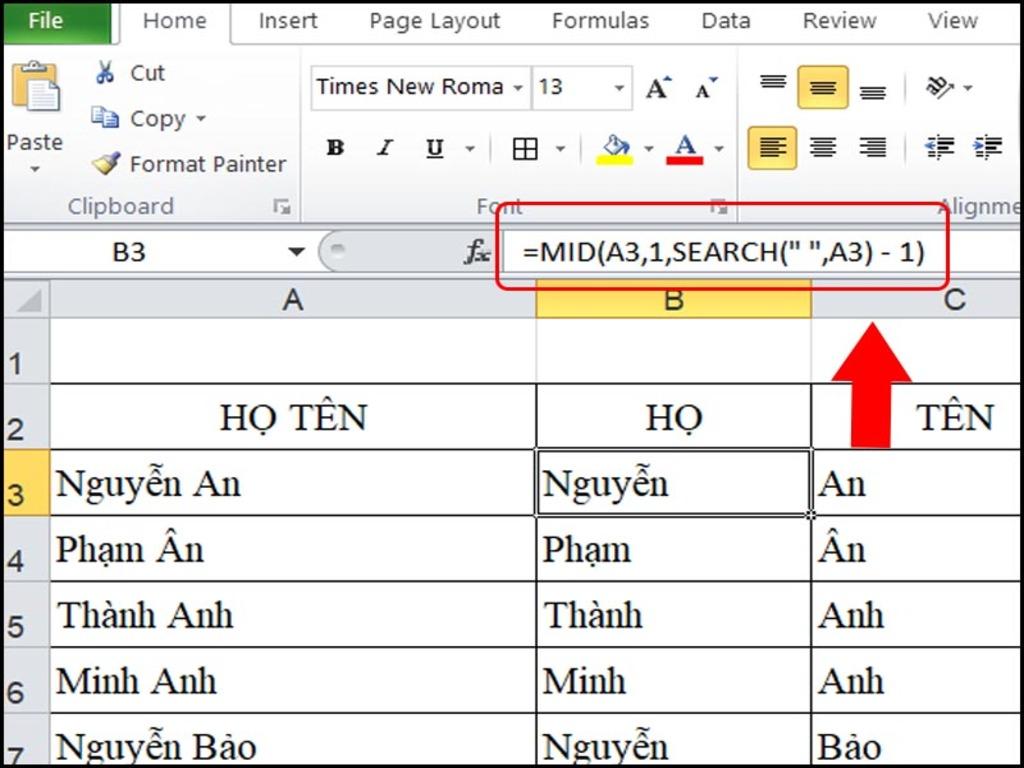Toggle Middle Align for selected cell
This screenshot has height=768, width=1024.
pos(822,88)
